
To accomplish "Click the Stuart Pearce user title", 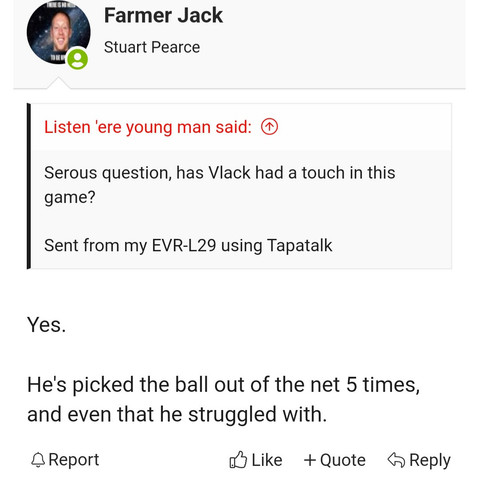I will coord(152,47).
